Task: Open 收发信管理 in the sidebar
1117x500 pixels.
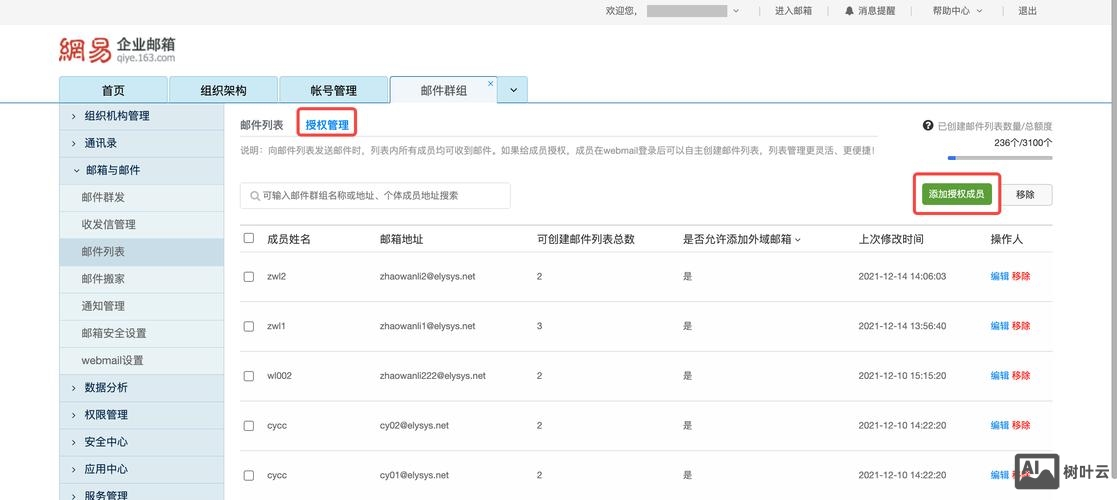Action: click(x=141, y=224)
